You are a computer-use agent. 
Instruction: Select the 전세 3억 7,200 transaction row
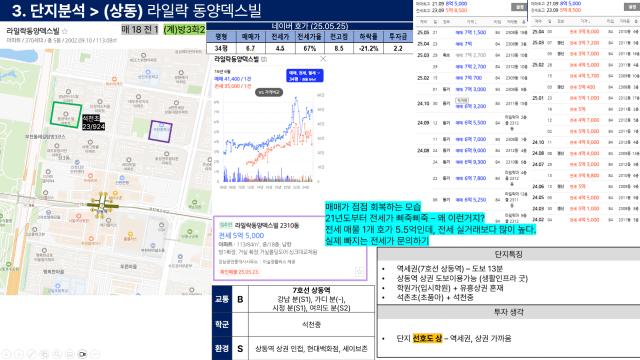click(x=585, y=42)
